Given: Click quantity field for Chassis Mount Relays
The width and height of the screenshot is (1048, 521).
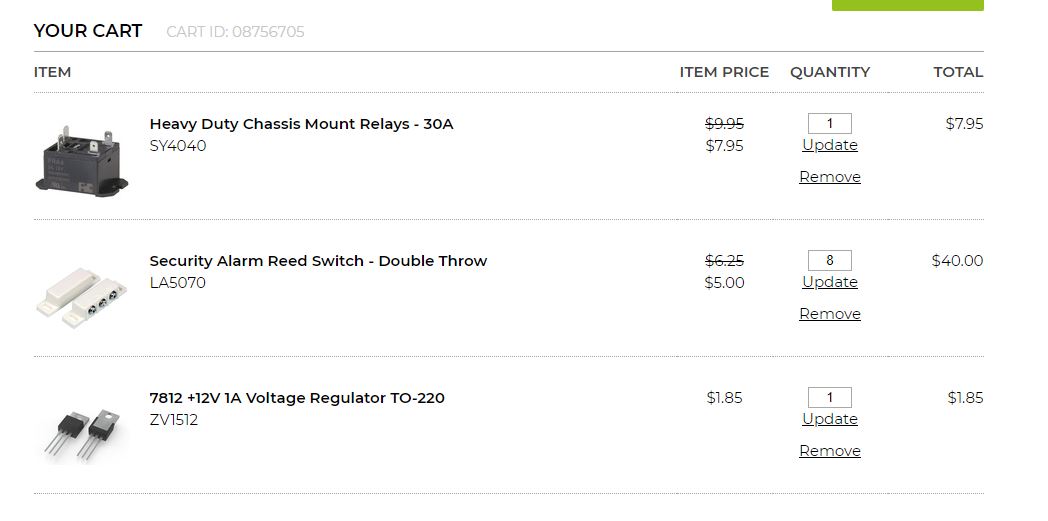Looking at the screenshot, I should click(x=829, y=124).
